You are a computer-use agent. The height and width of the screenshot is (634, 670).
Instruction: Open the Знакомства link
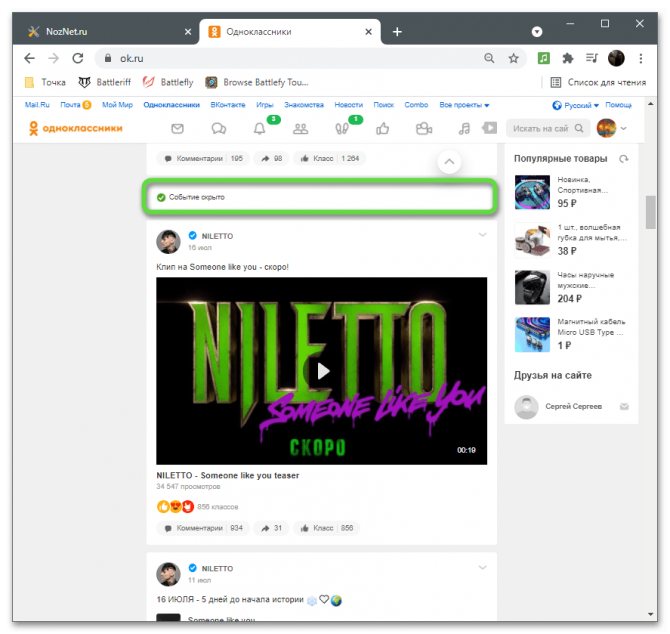pyautogui.click(x=304, y=105)
